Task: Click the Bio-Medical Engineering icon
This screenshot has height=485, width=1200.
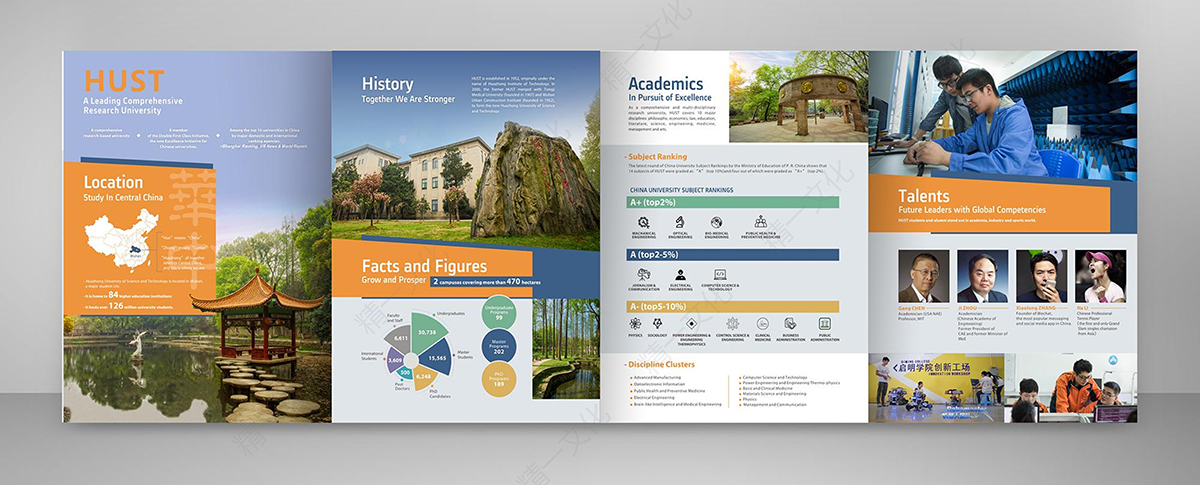Action: 717,222
